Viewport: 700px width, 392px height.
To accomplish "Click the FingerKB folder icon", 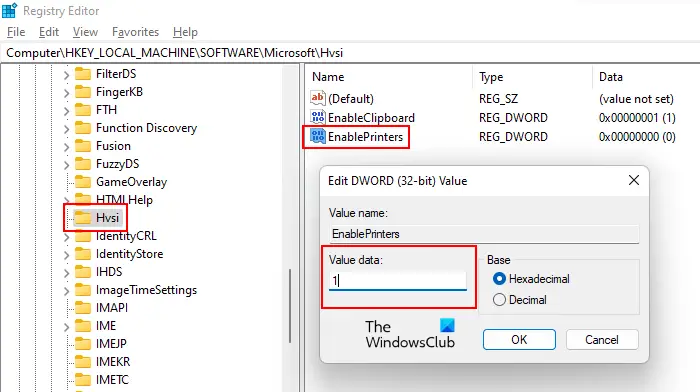I will 83,92.
